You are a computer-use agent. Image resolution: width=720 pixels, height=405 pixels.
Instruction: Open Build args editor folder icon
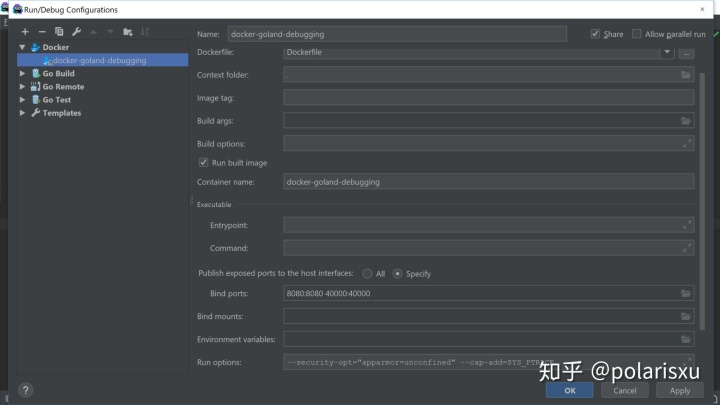[686, 121]
